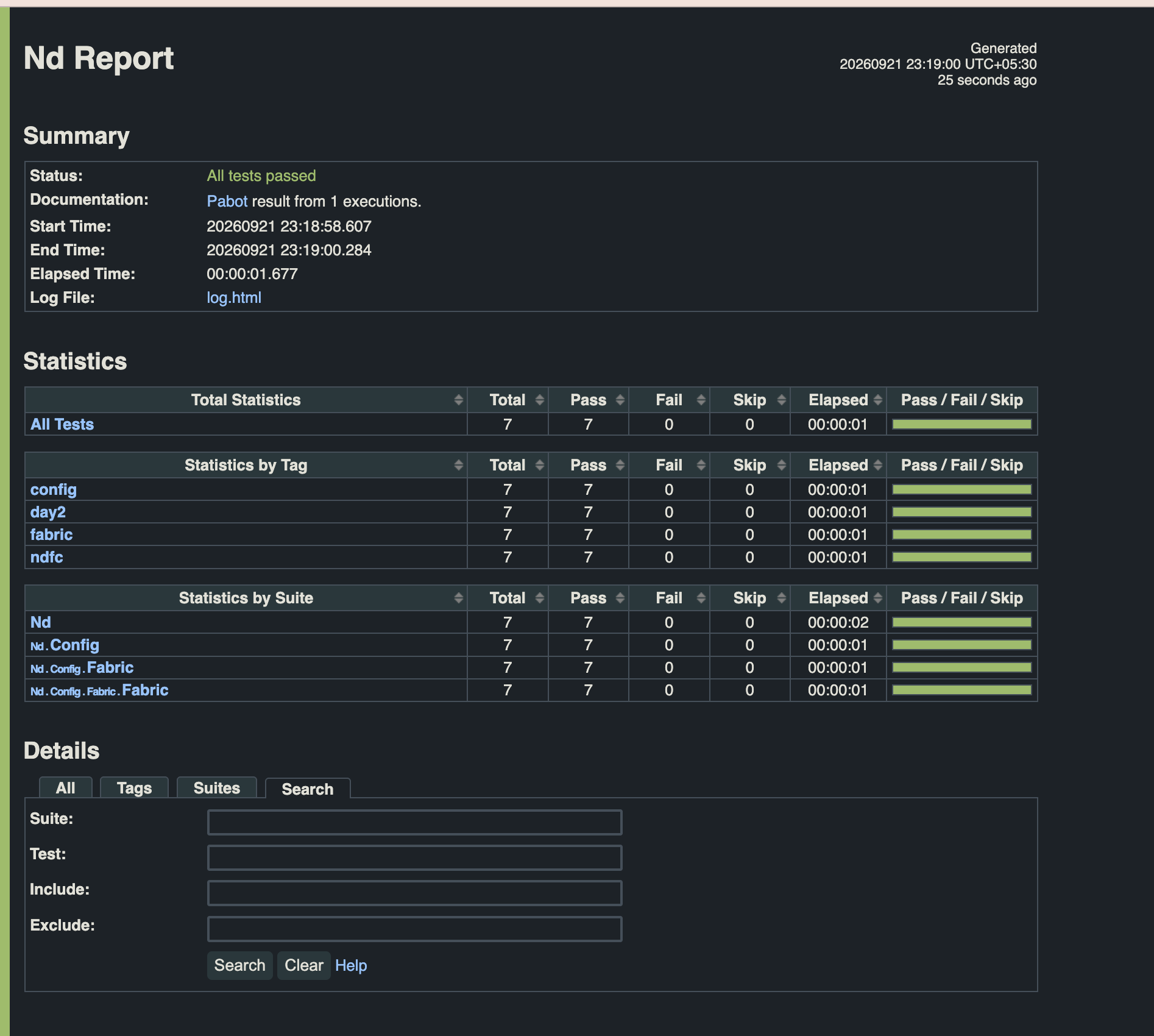Focus the Include tags input field
The height and width of the screenshot is (1036, 1154).
(x=415, y=893)
